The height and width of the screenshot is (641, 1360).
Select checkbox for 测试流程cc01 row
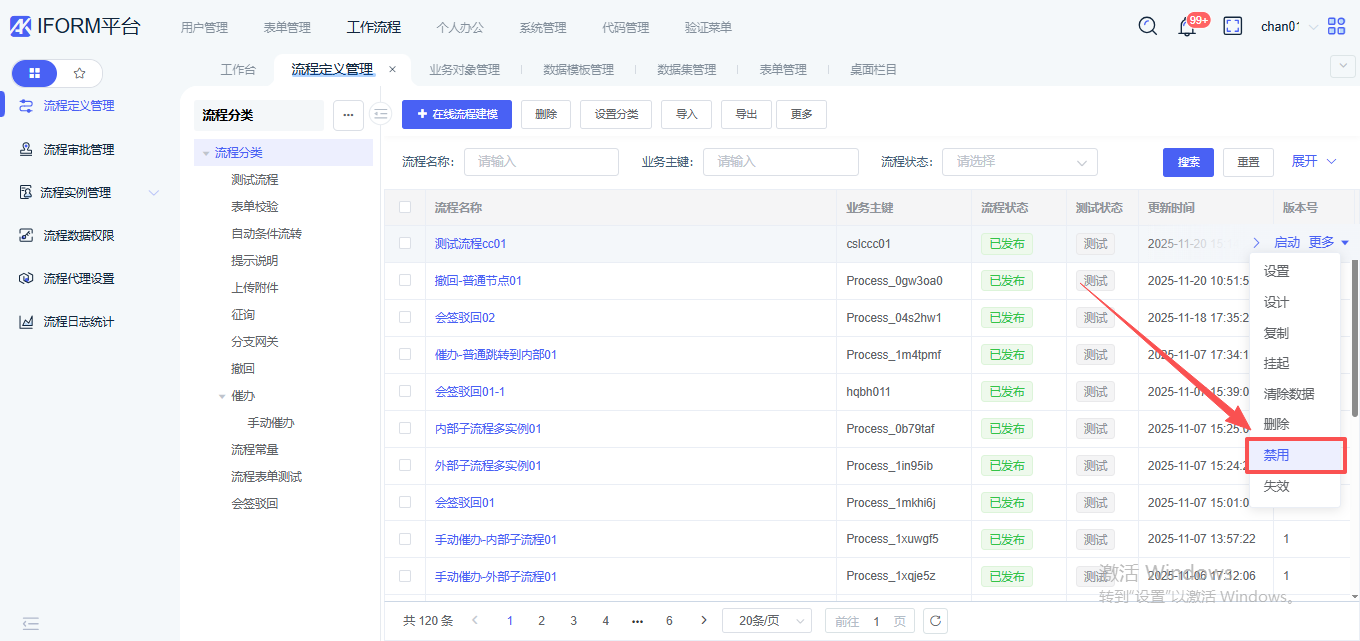click(x=405, y=243)
